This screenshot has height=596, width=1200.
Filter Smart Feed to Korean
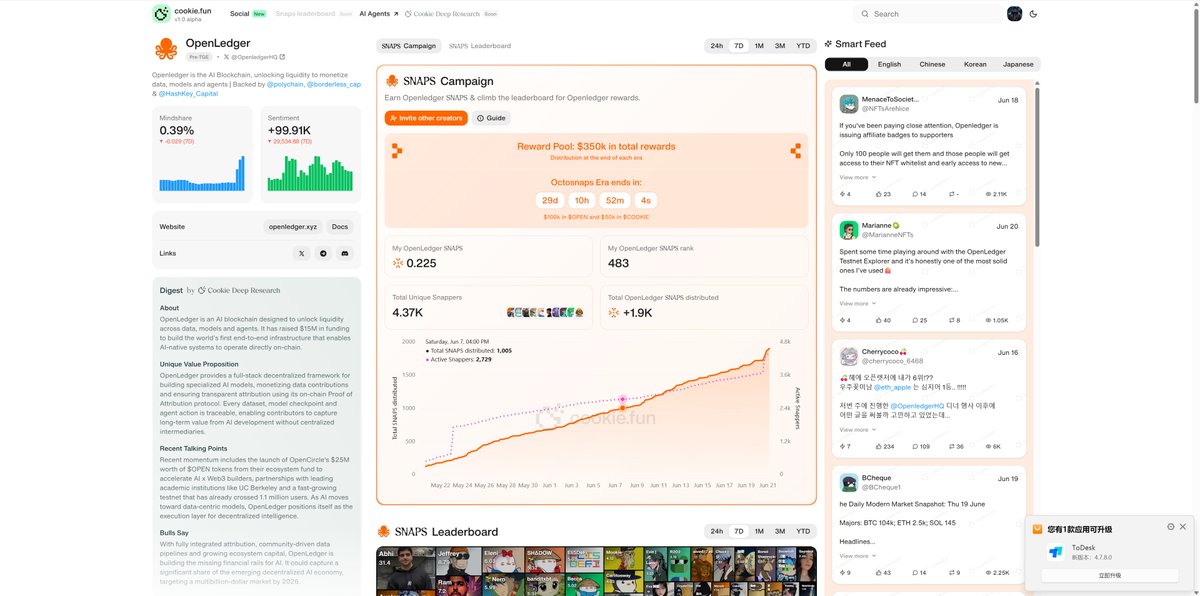click(x=975, y=64)
